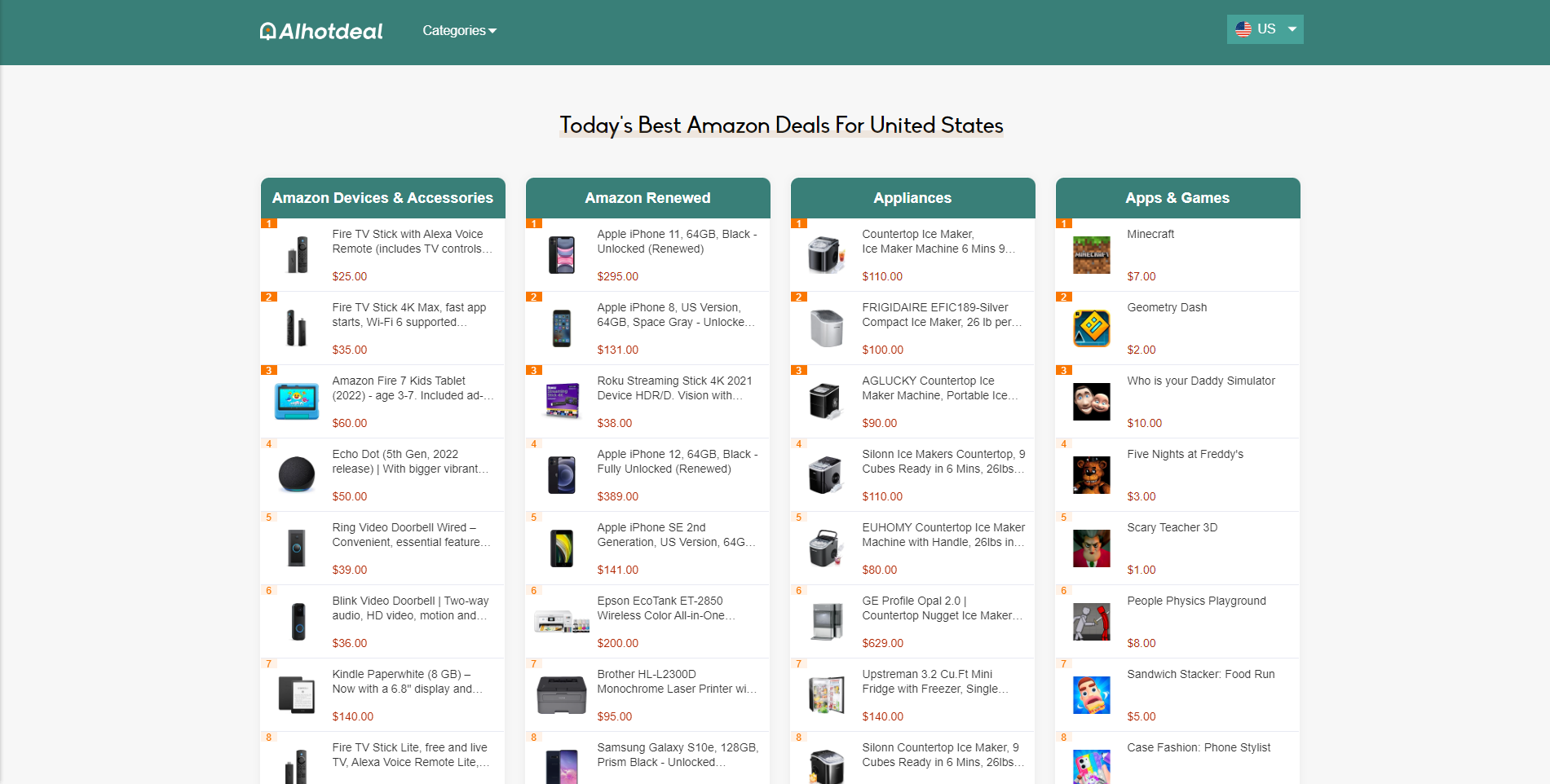Screen dimensions: 1550x784
Task: Open the Amazon Renewed category header
Action: [x=647, y=198]
